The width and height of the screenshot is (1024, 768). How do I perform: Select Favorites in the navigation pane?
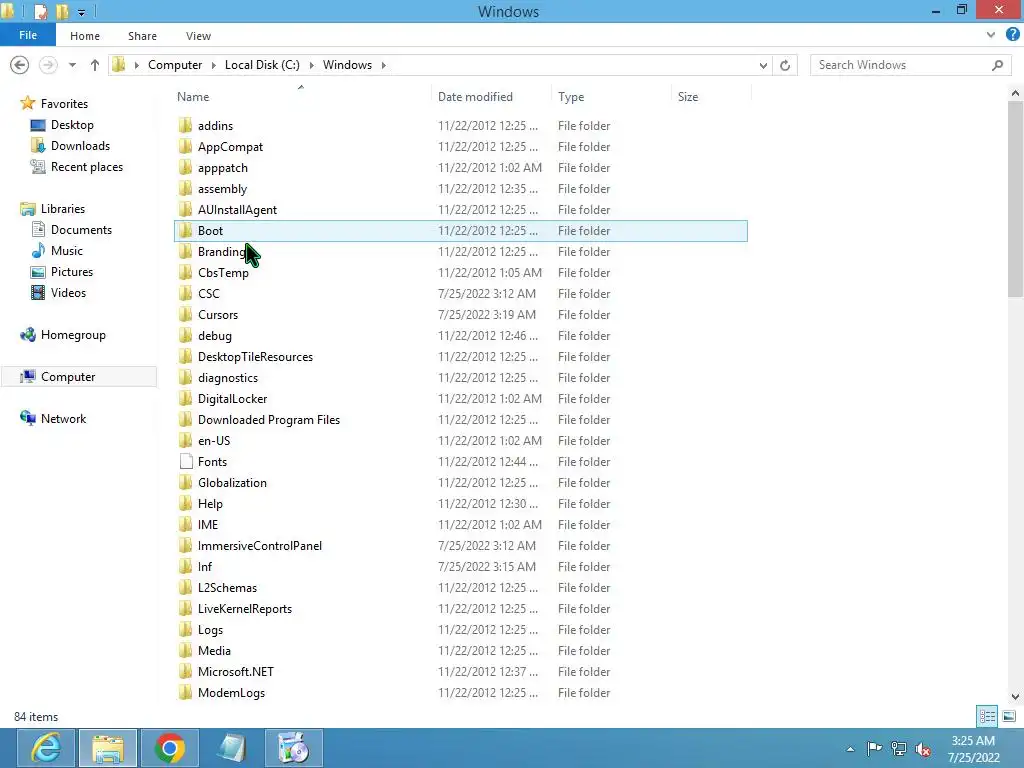point(64,104)
